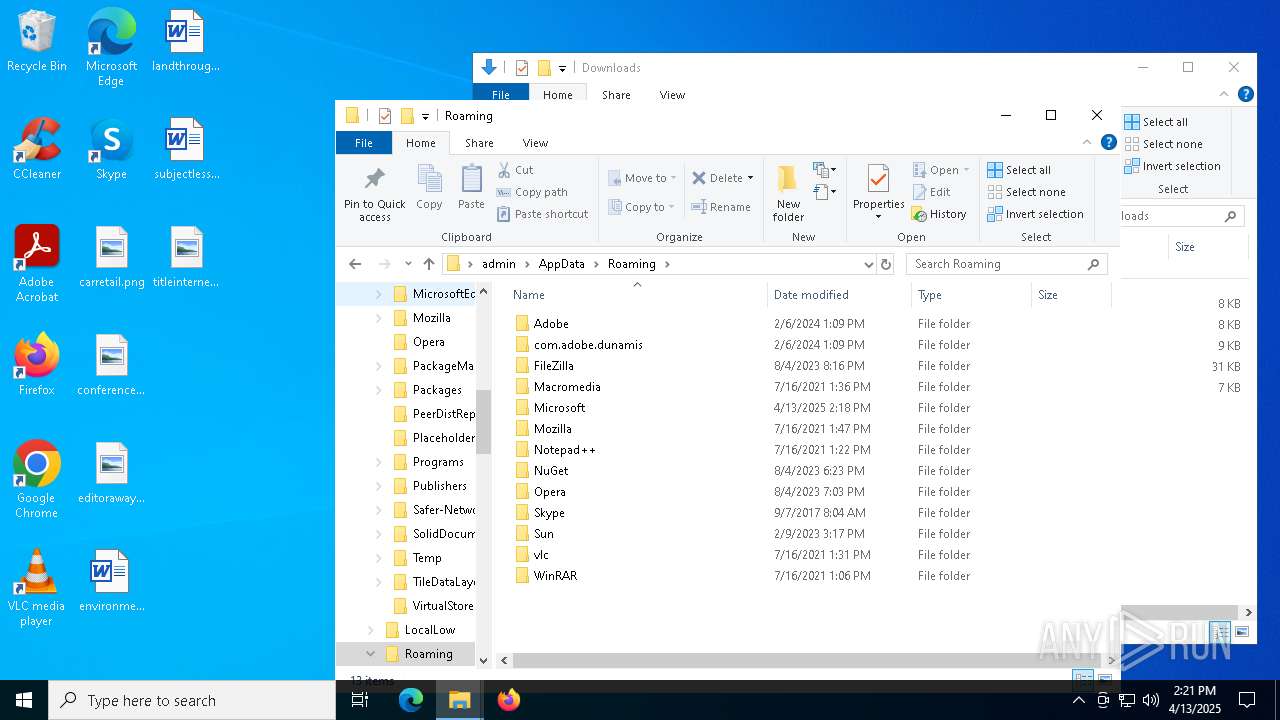Click navigation pane vertical scrollbar
Viewport: 1280px width, 720px height.
(484, 420)
